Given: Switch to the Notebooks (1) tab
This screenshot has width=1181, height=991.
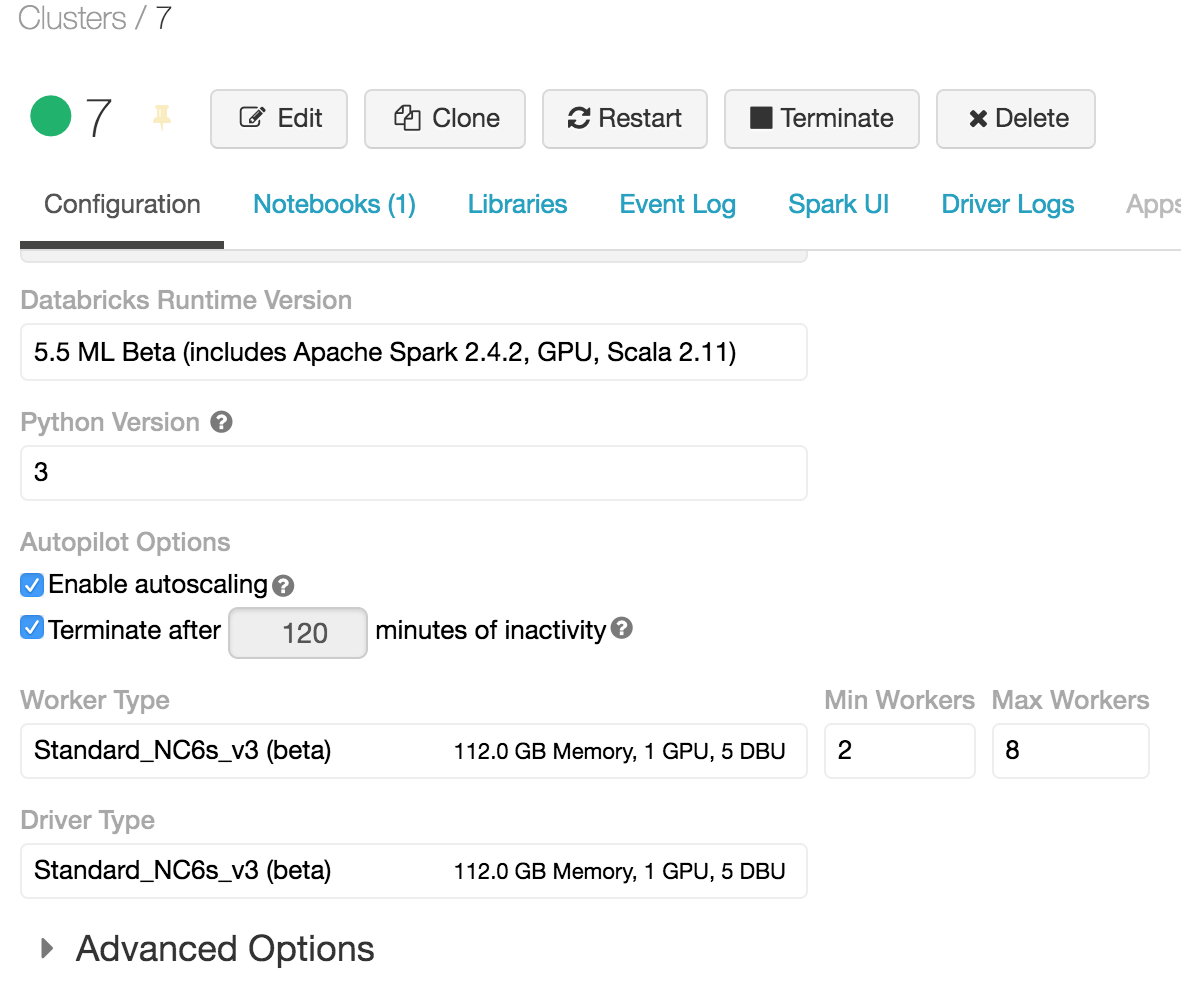Looking at the screenshot, I should click(334, 204).
